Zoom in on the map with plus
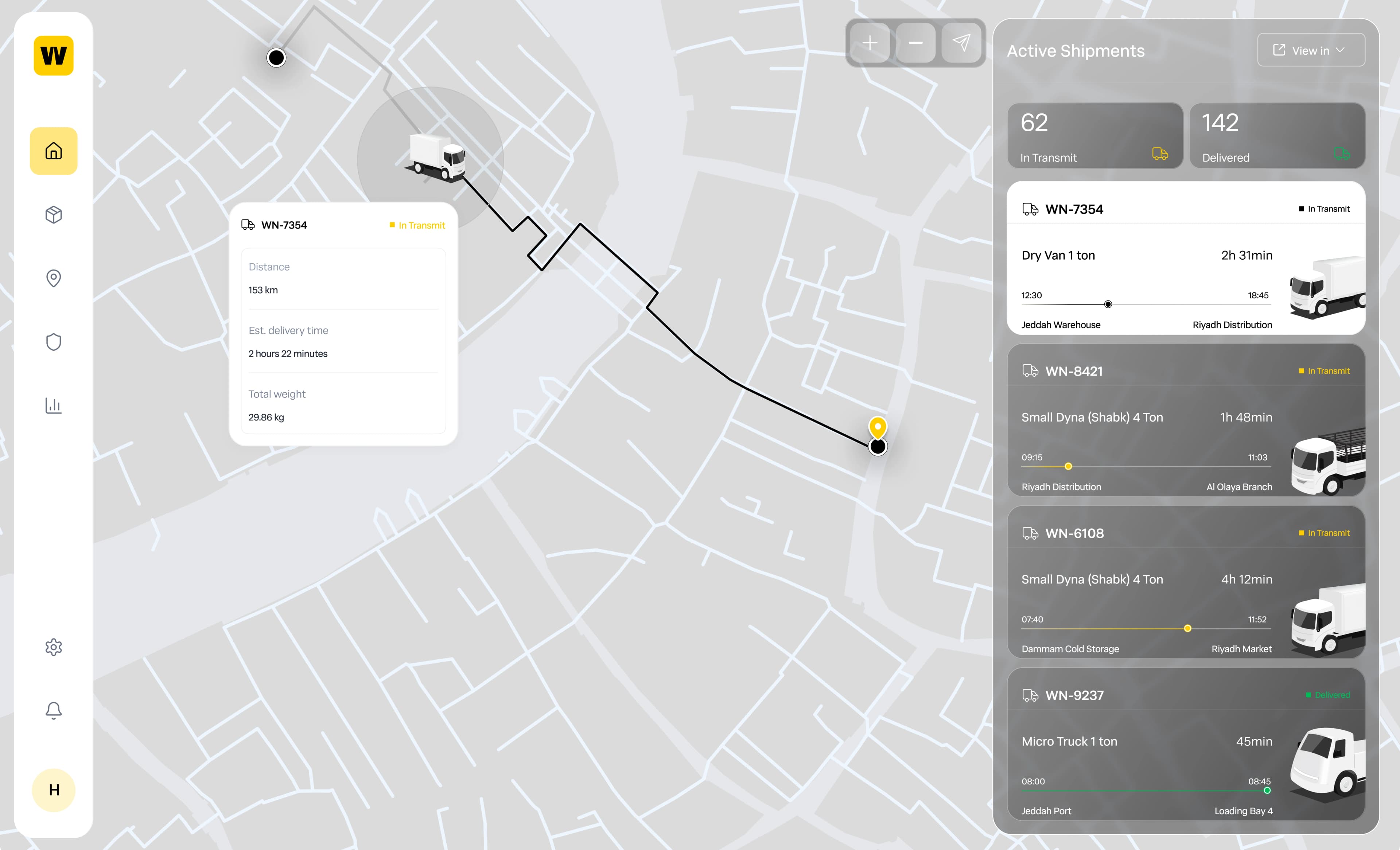This screenshot has height=850, width=1400. (x=869, y=43)
